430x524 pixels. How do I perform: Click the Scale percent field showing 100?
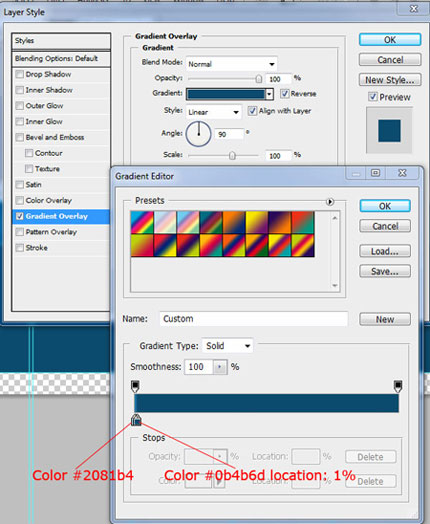tap(279, 156)
